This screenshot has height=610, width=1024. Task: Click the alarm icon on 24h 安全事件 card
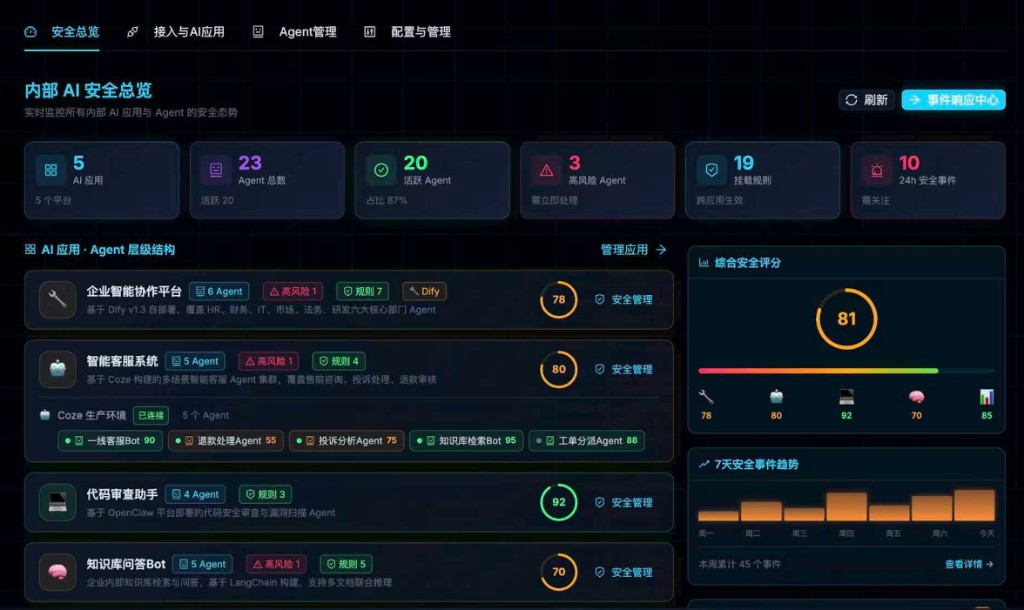click(876, 170)
